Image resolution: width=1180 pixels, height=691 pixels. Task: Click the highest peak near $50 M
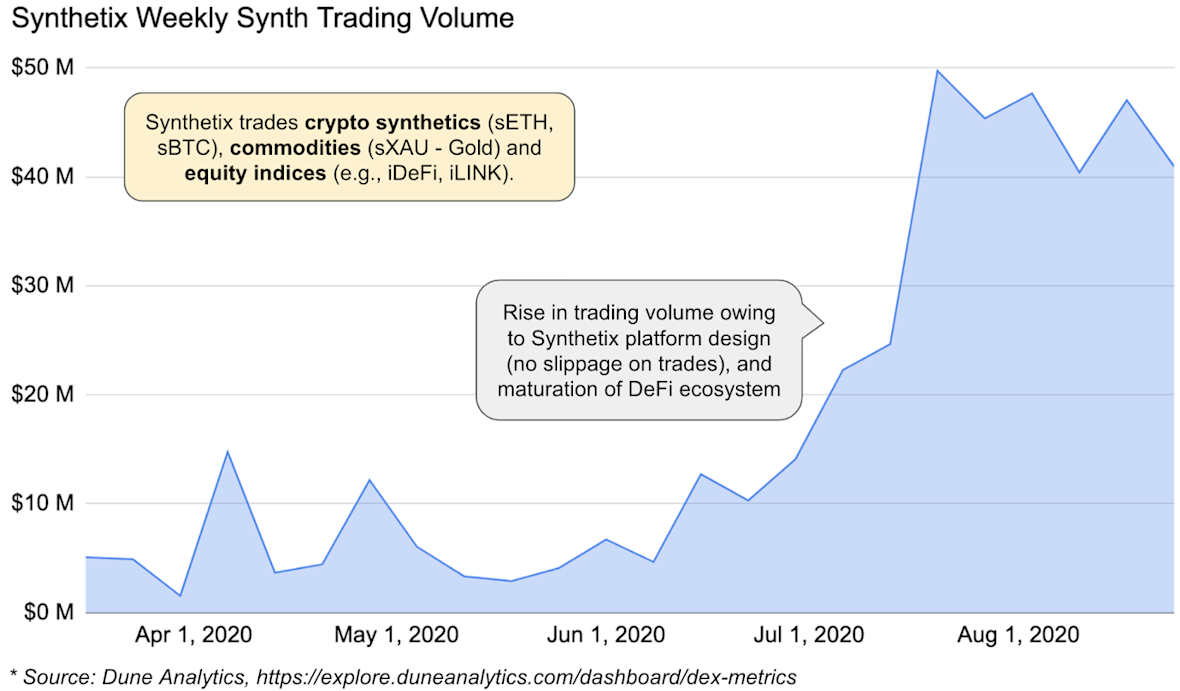tap(937, 71)
